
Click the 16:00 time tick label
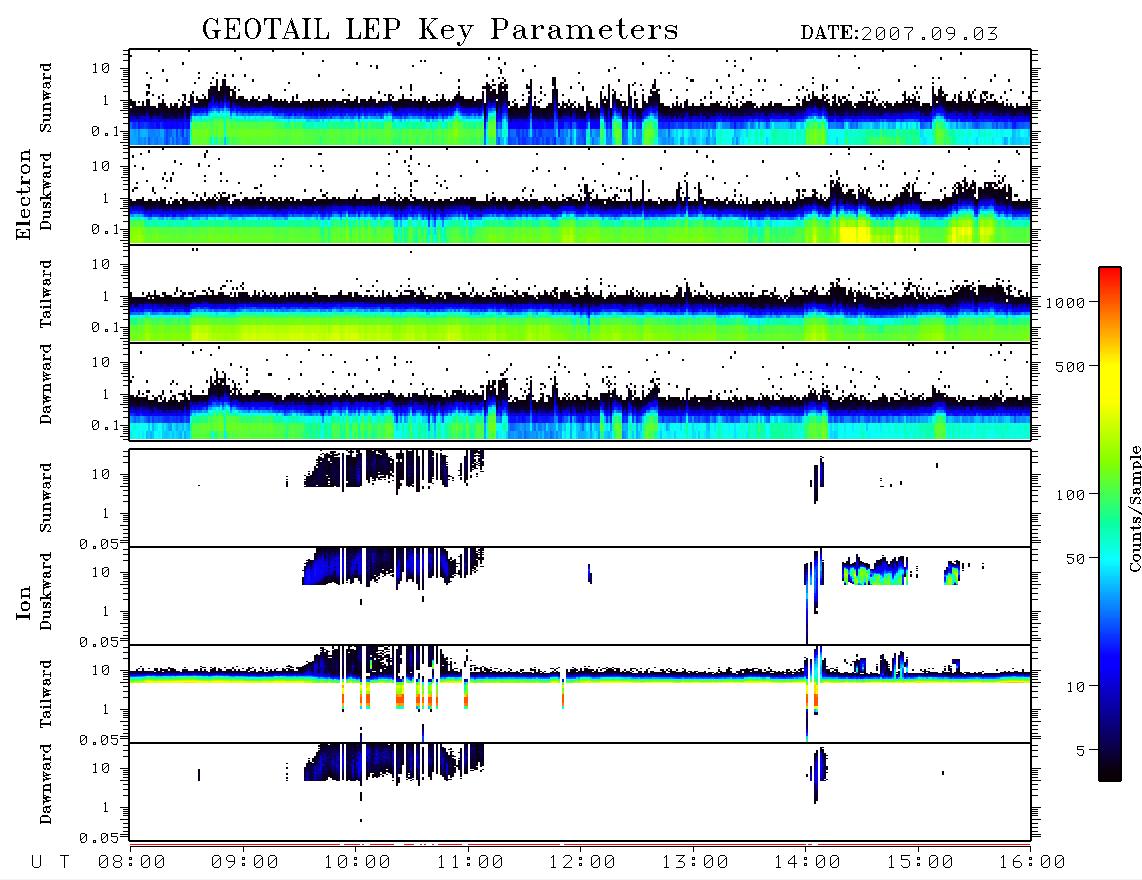(1032, 863)
